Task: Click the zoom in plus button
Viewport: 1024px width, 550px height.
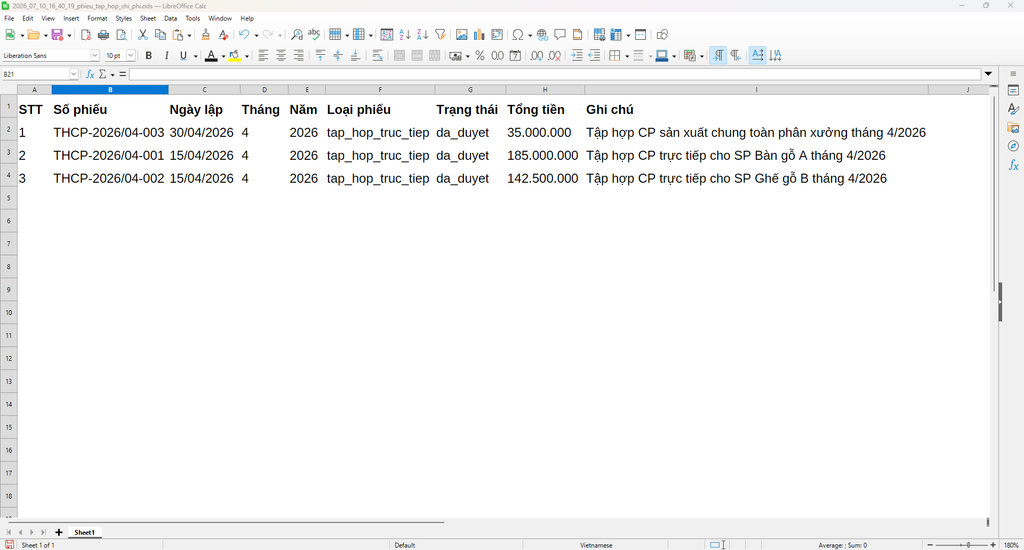Action: [x=993, y=545]
